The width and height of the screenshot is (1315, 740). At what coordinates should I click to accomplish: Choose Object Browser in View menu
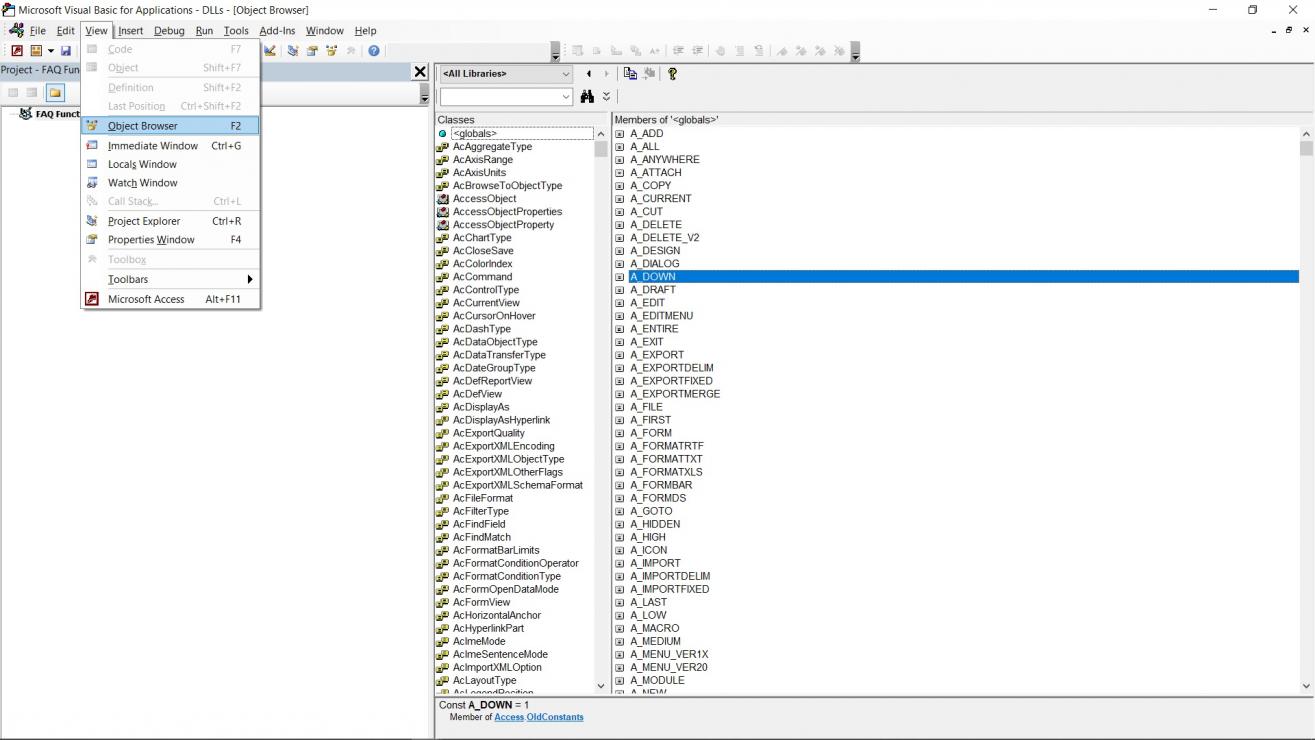[x=170, y=126]
